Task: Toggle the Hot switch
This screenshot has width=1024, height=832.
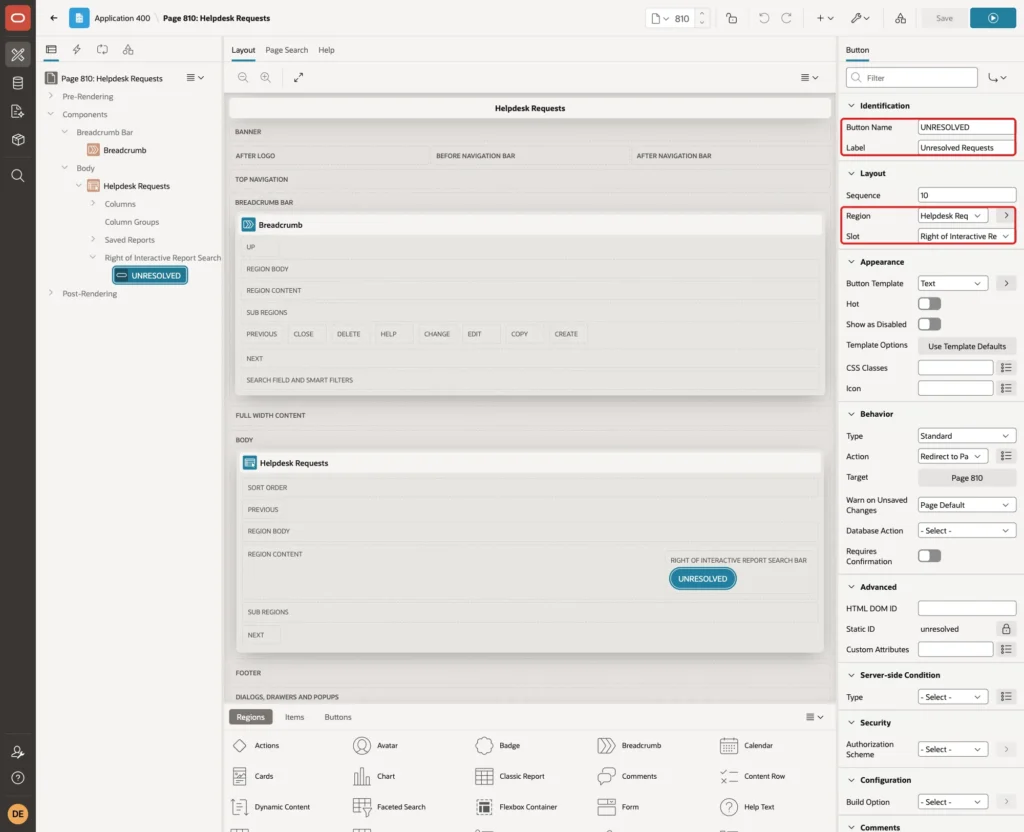Action: 929,304
